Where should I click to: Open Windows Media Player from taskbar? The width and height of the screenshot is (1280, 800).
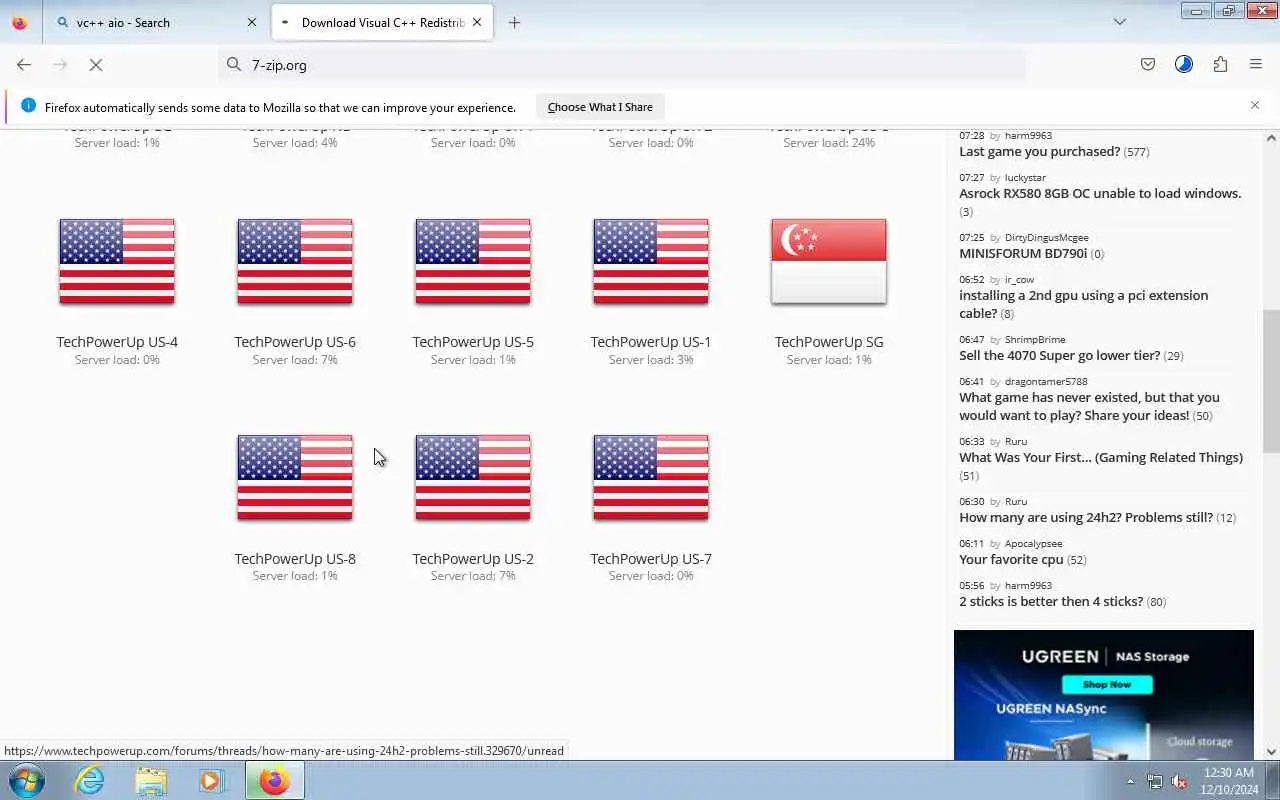click(211, 780)
